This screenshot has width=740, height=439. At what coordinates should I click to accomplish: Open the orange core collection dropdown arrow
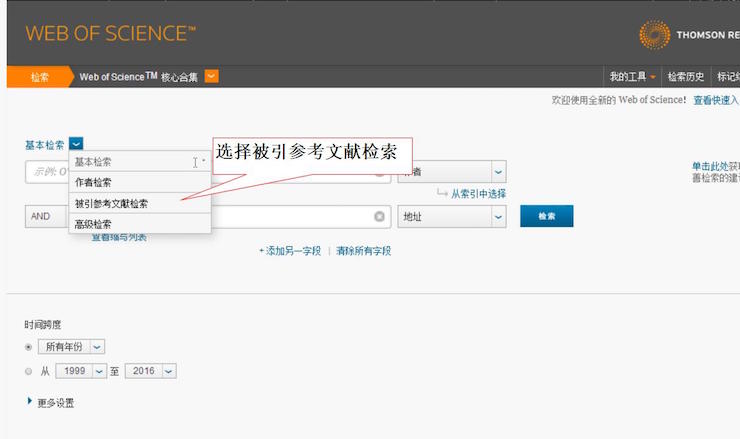[x=211, y=76]
